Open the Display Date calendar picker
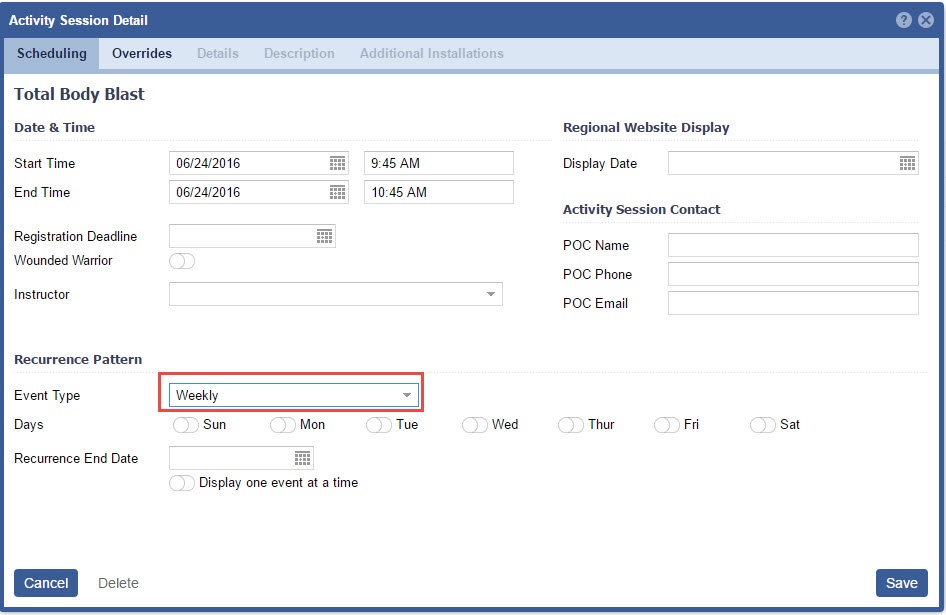Screen dimensions: 946x615 [907, 163]
